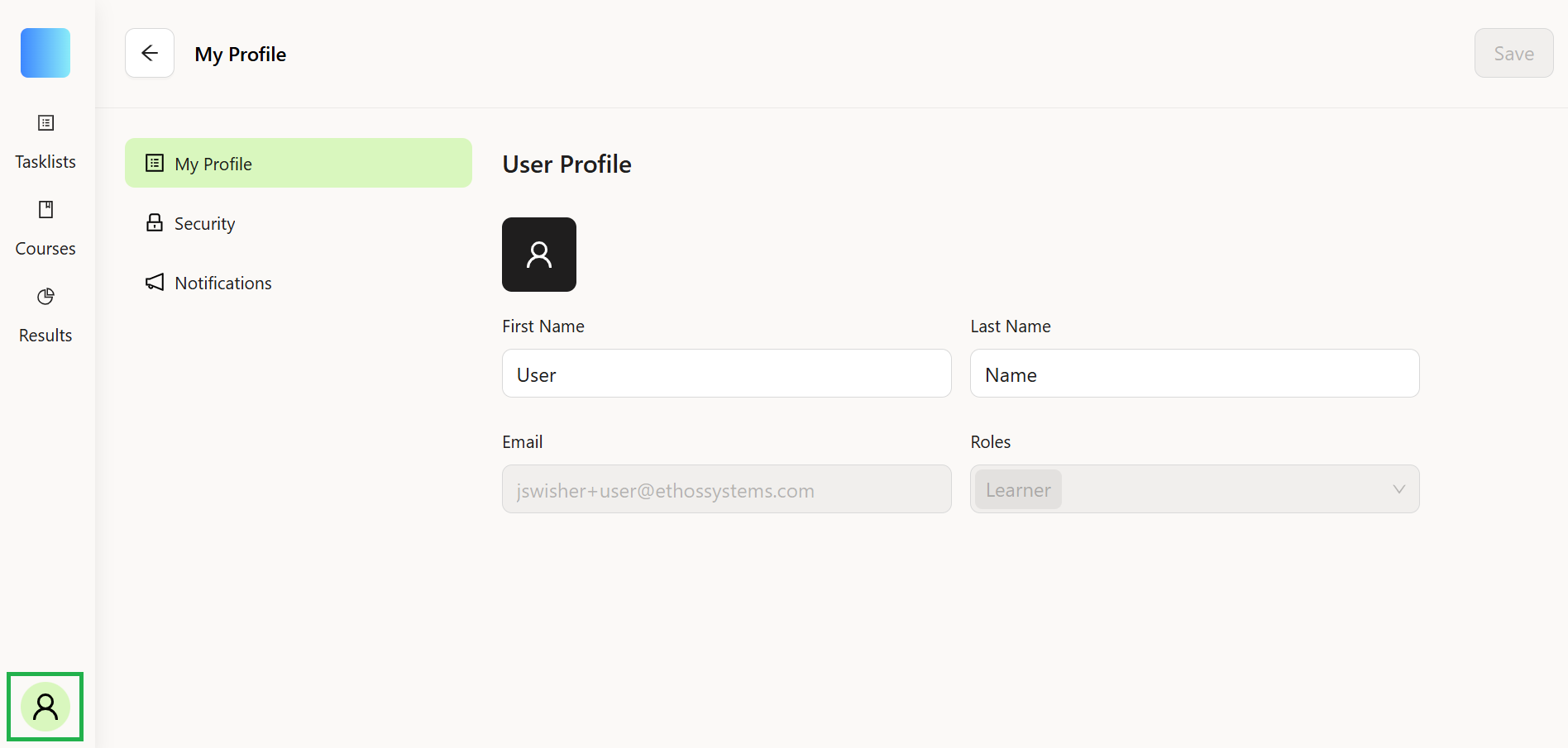Click the Roles combo box
1568x748 pixels.
pos(1195,489)
